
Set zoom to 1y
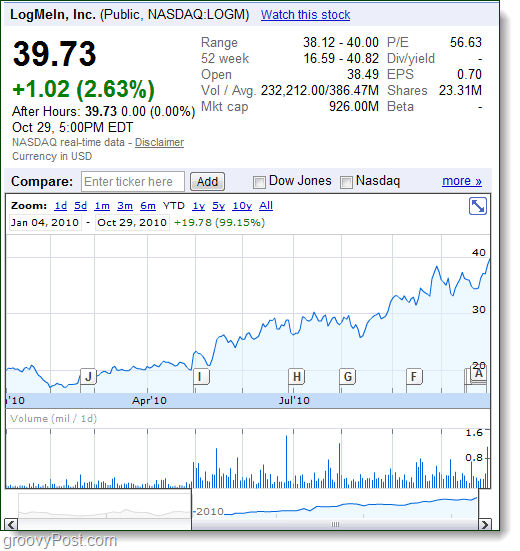coord(199,206)
